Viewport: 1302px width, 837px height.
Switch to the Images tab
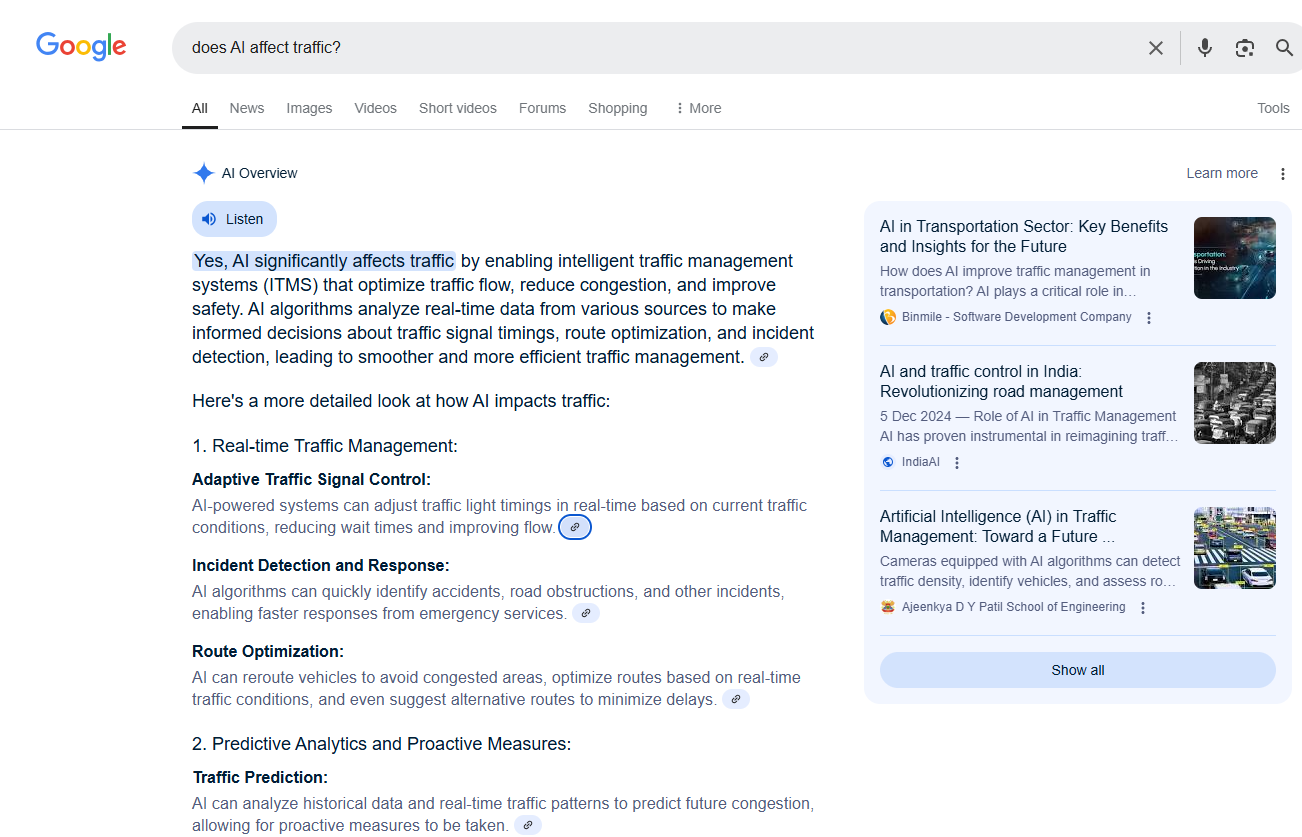[309, 108]
